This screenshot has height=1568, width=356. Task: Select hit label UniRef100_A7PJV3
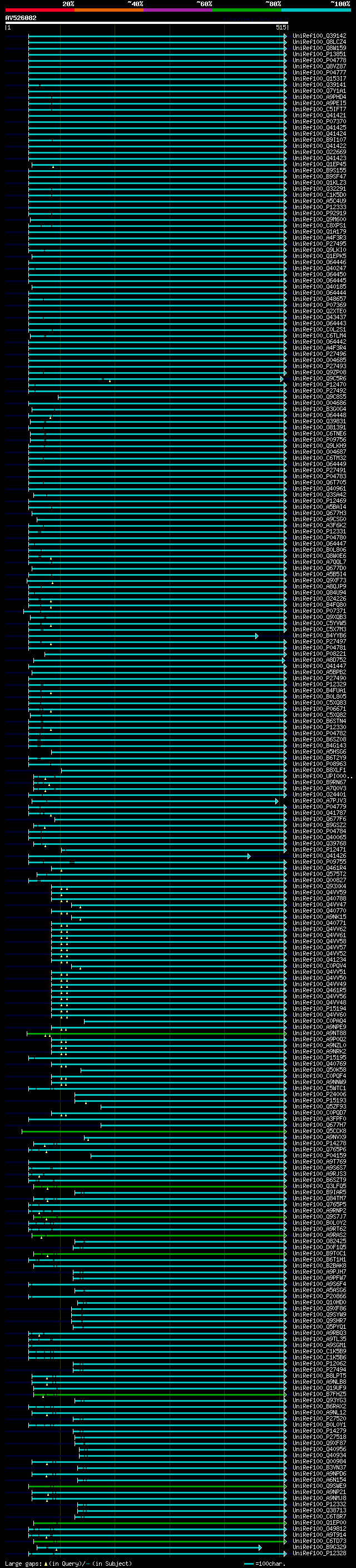pyautogui.click(x=319, y=801)
